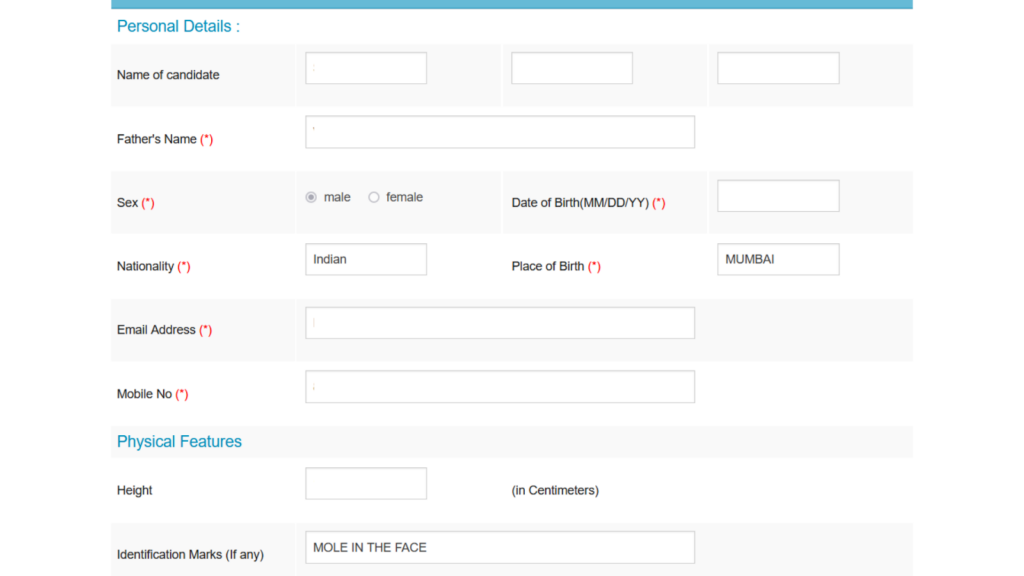
Task: Click the Mobile No label text
Action: click(x=144, y=394)
